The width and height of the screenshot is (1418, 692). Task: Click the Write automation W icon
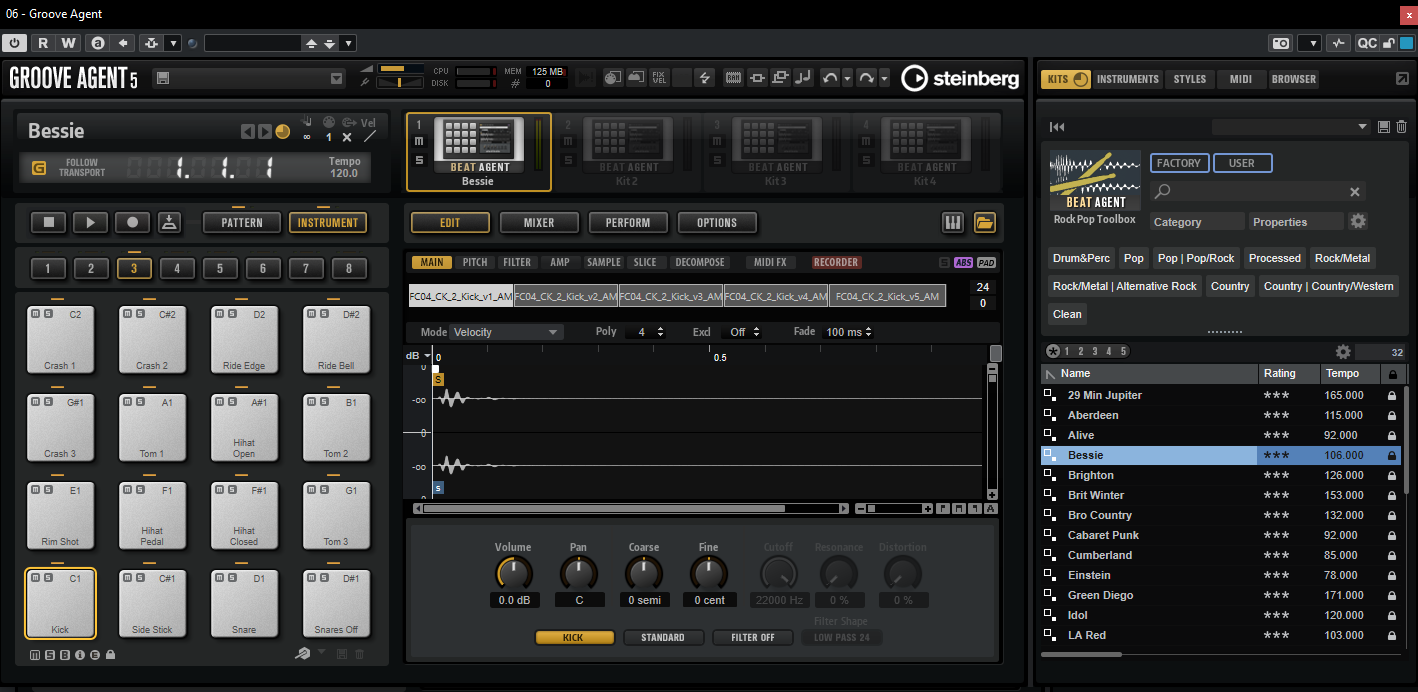[x=68, y=43]
